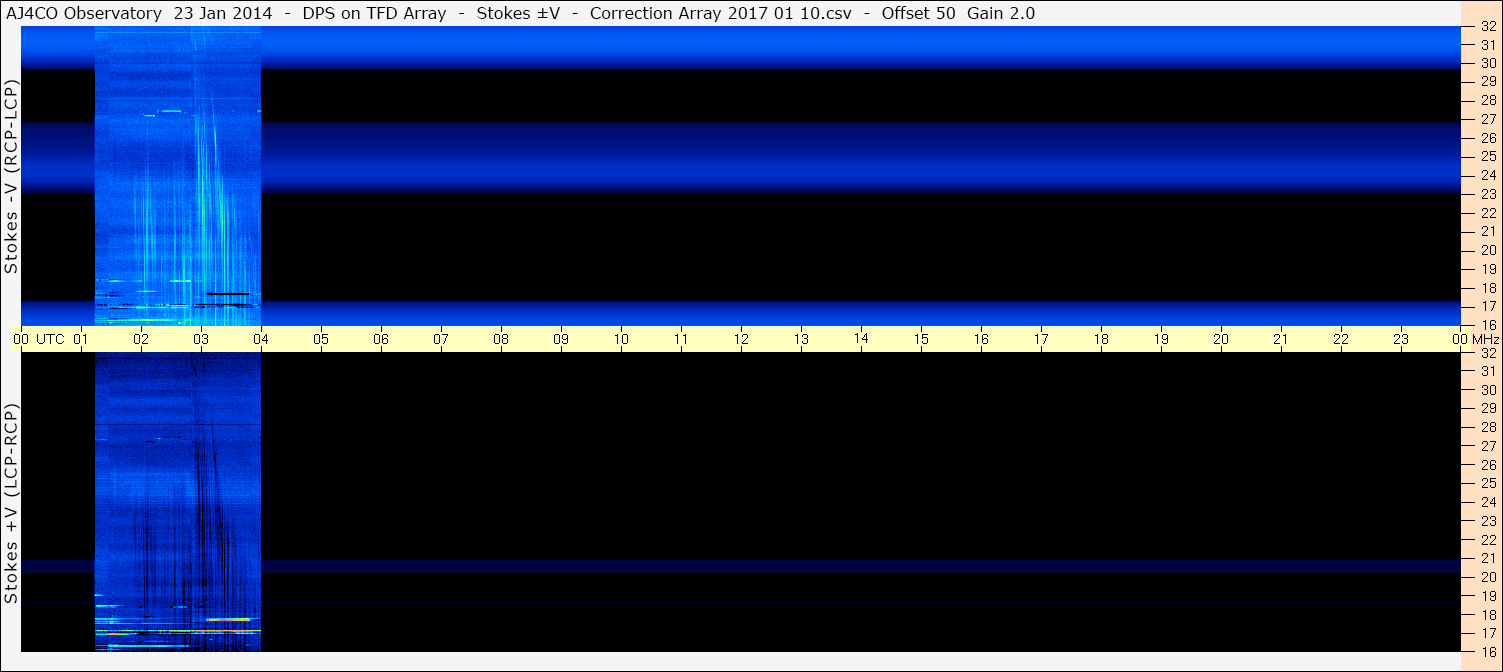The image size is (1503, 672).
Task: Click 29 MHz label of lower Stokes +V scale
Action: coord(1487,408)
